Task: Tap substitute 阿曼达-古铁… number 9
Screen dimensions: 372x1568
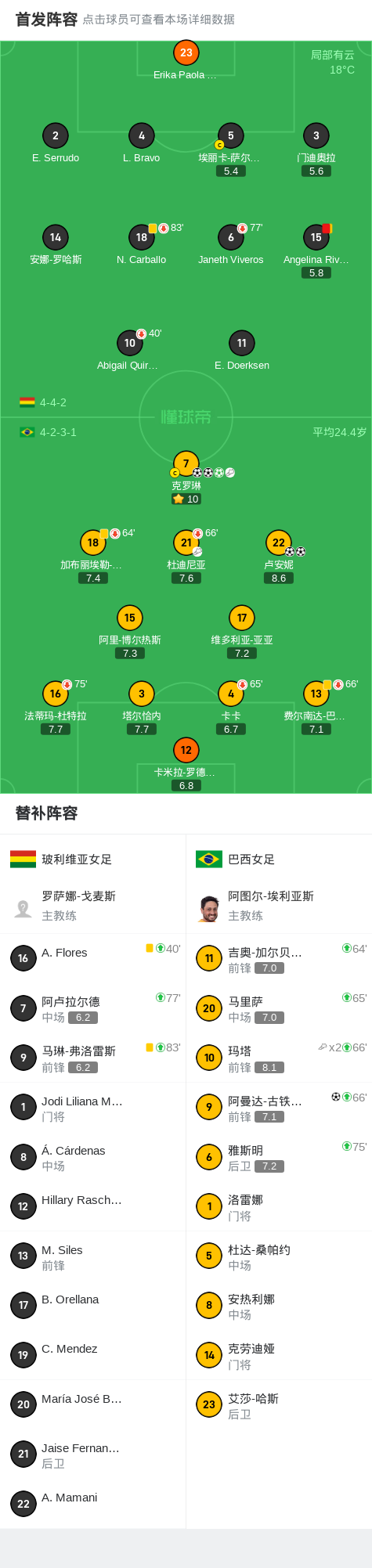Action: point(279,1107)
